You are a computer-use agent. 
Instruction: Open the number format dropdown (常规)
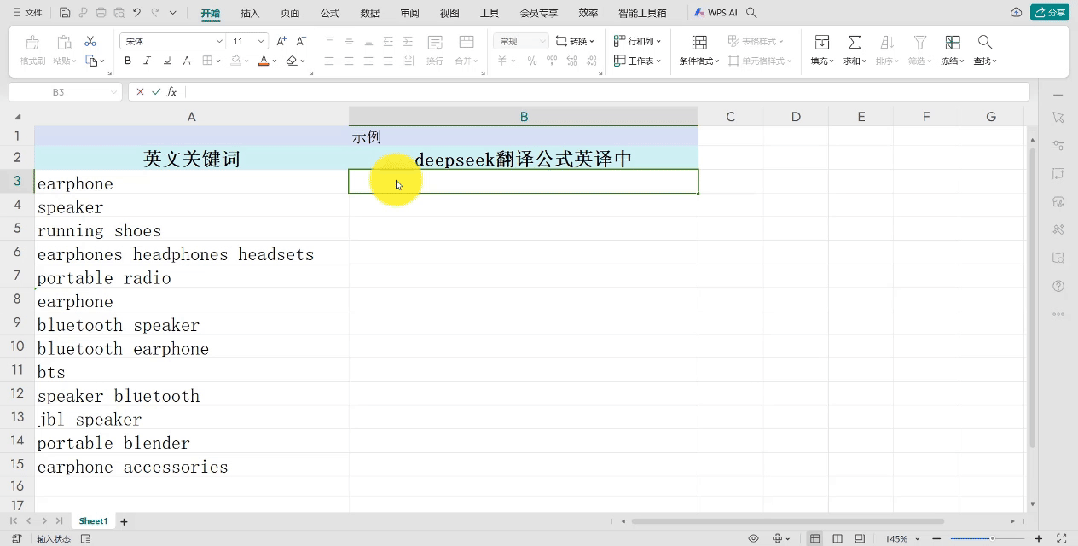coord(542,42)
